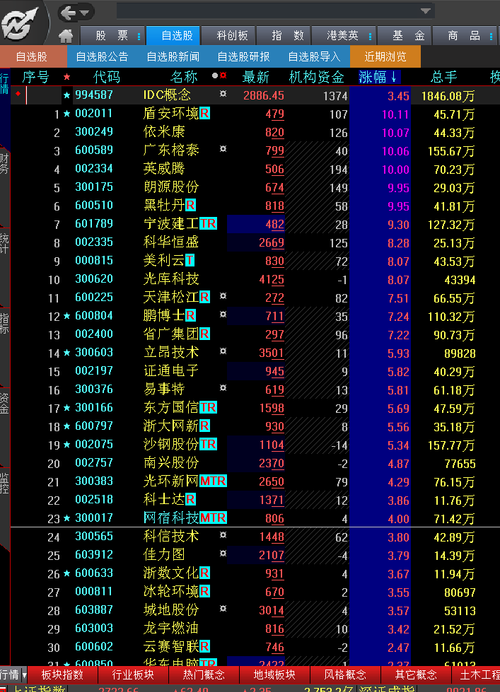500x692 pixels.
Task: Click the MTR badge on 网宿科技
Action: click(x=213, y=518)
